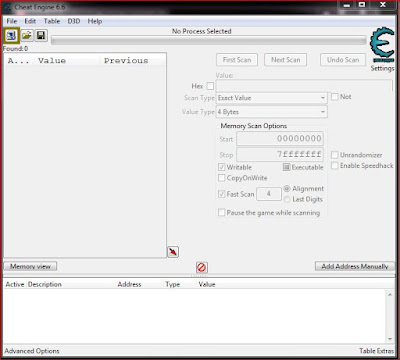
Task: Open the File menu
Action: [12, 21]
